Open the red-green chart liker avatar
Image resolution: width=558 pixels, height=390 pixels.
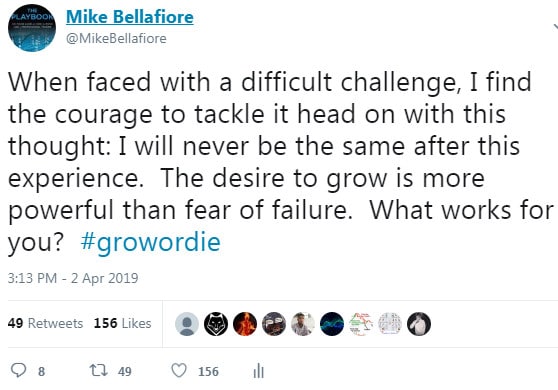click(x=361, y=324)
